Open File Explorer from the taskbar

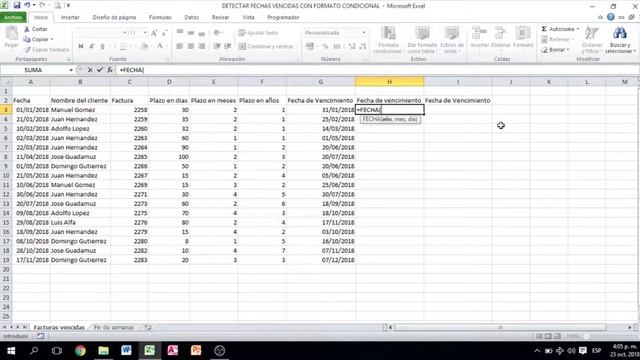pos(103,351)
